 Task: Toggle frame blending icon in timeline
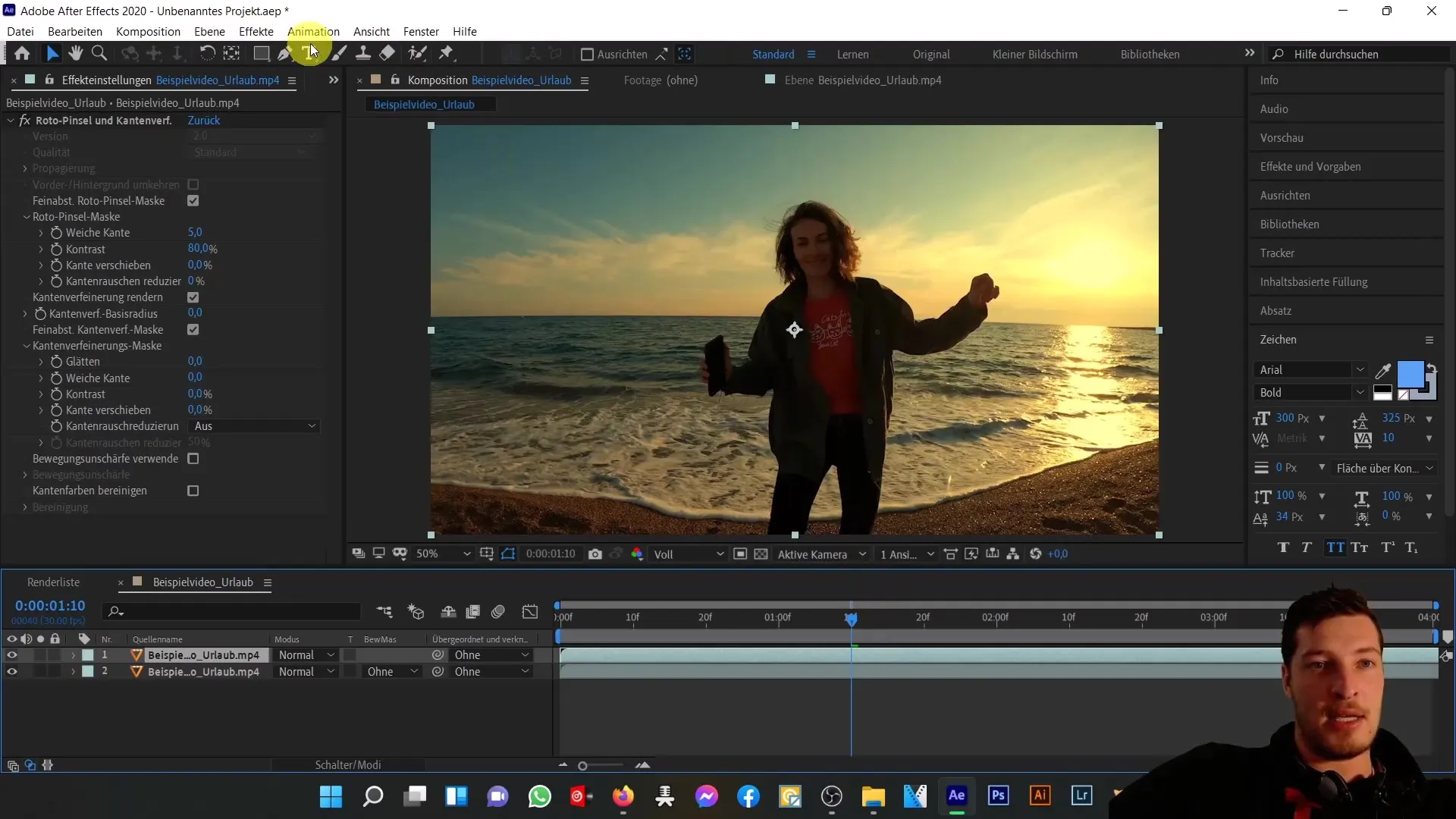[x=473, y=611]
